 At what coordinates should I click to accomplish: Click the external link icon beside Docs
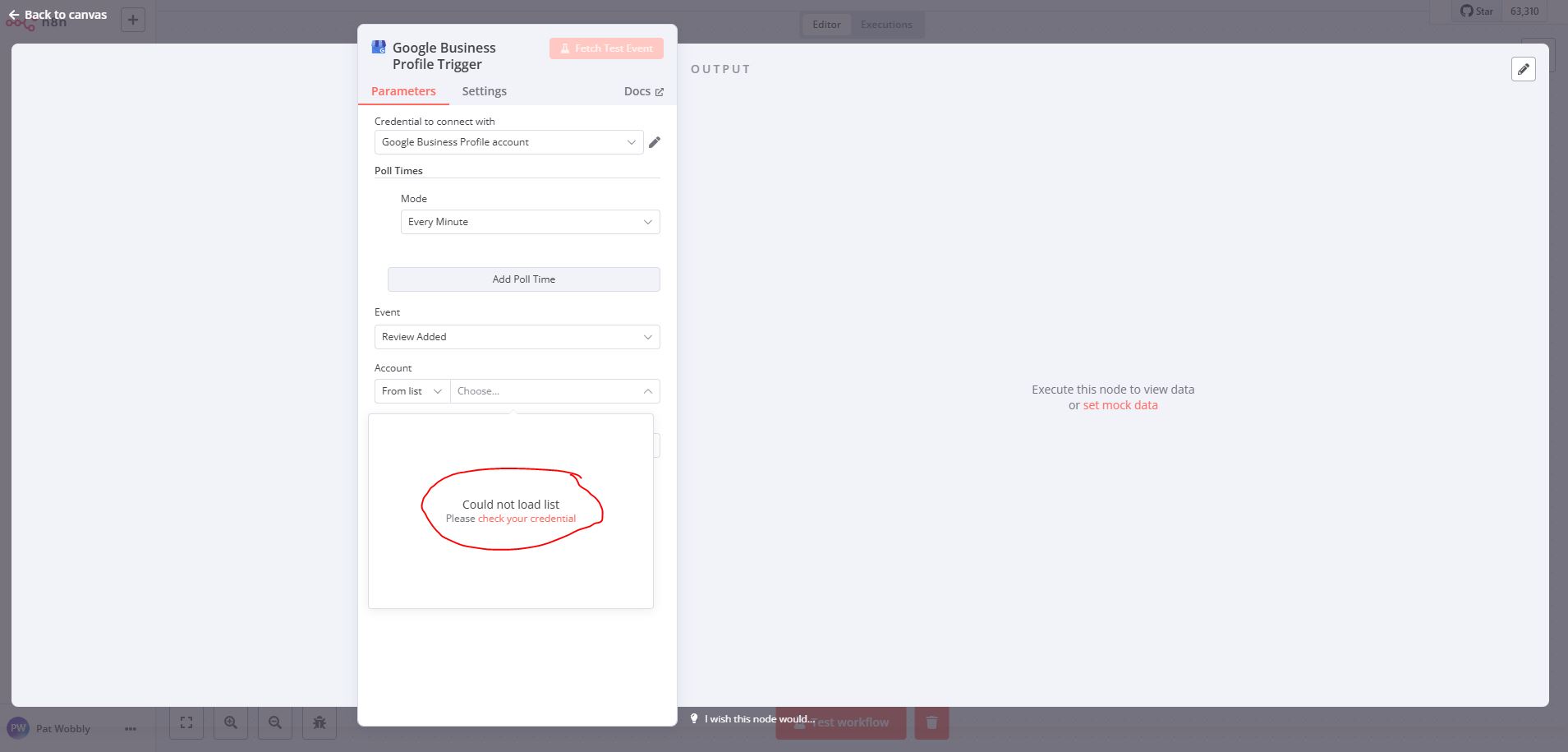point(659,92)
